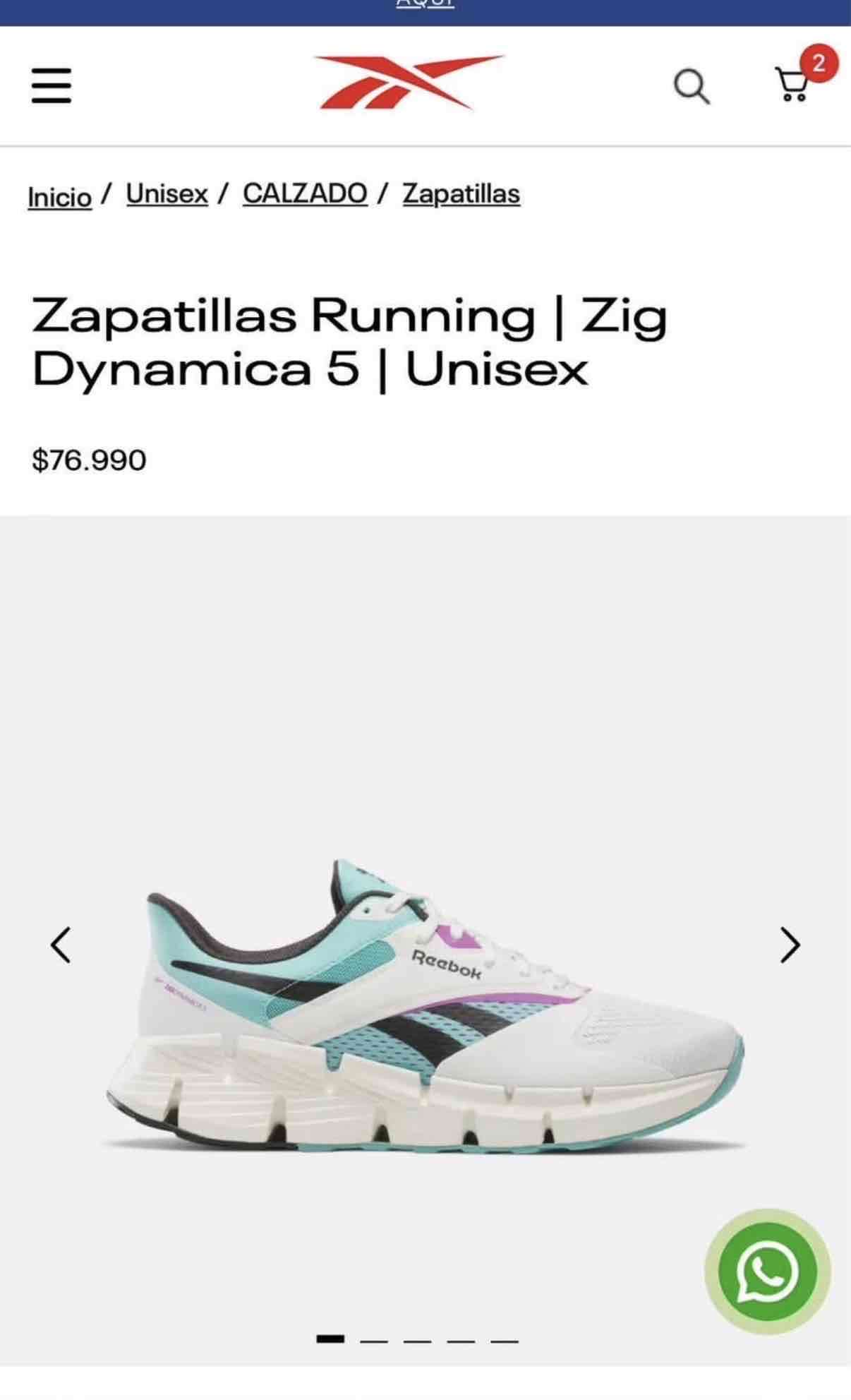
Task: Open WhatsApp chat button
Action: click(x=768, y=1271)
